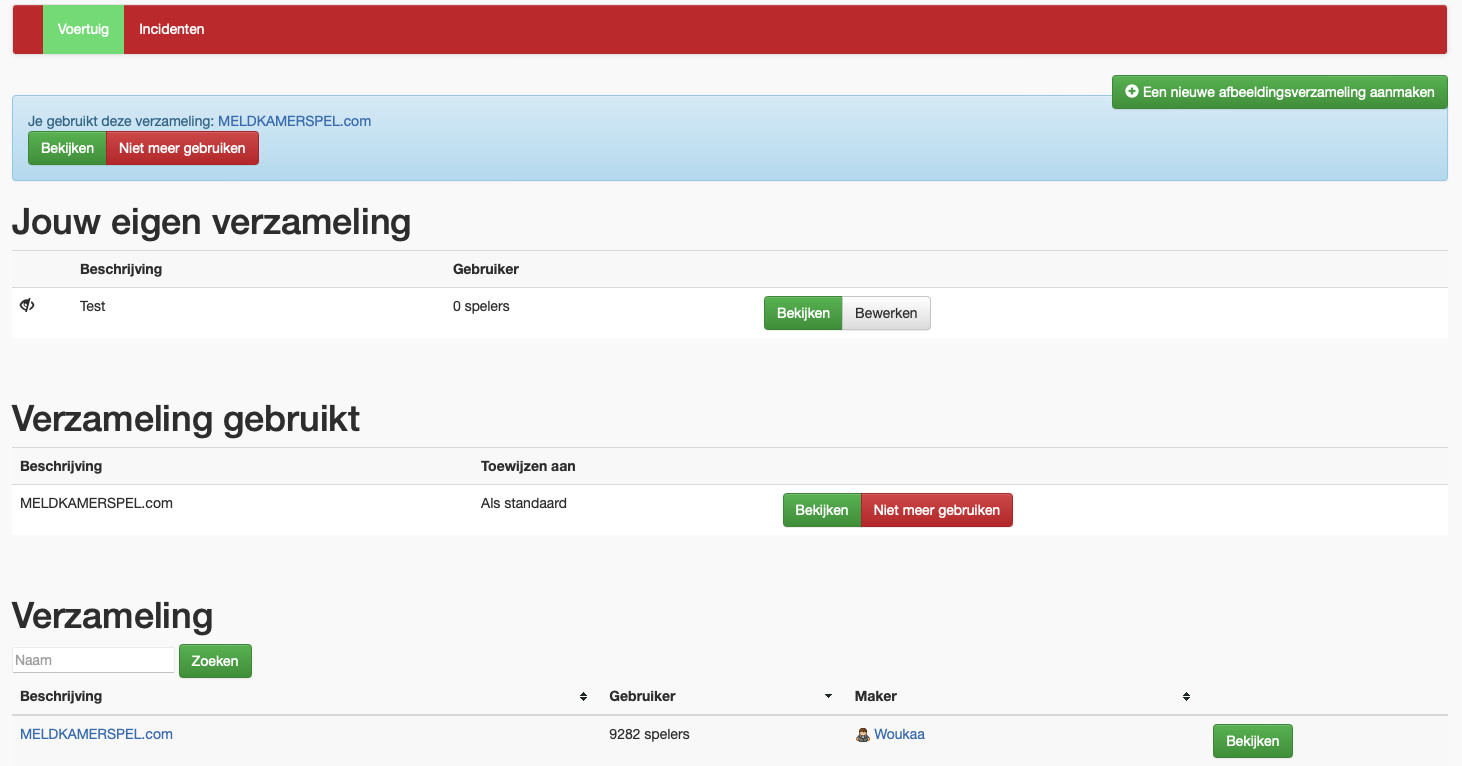Open the Incidenten tab
1462x766 pixels.
pyautogui.click(x=171, y=29)
